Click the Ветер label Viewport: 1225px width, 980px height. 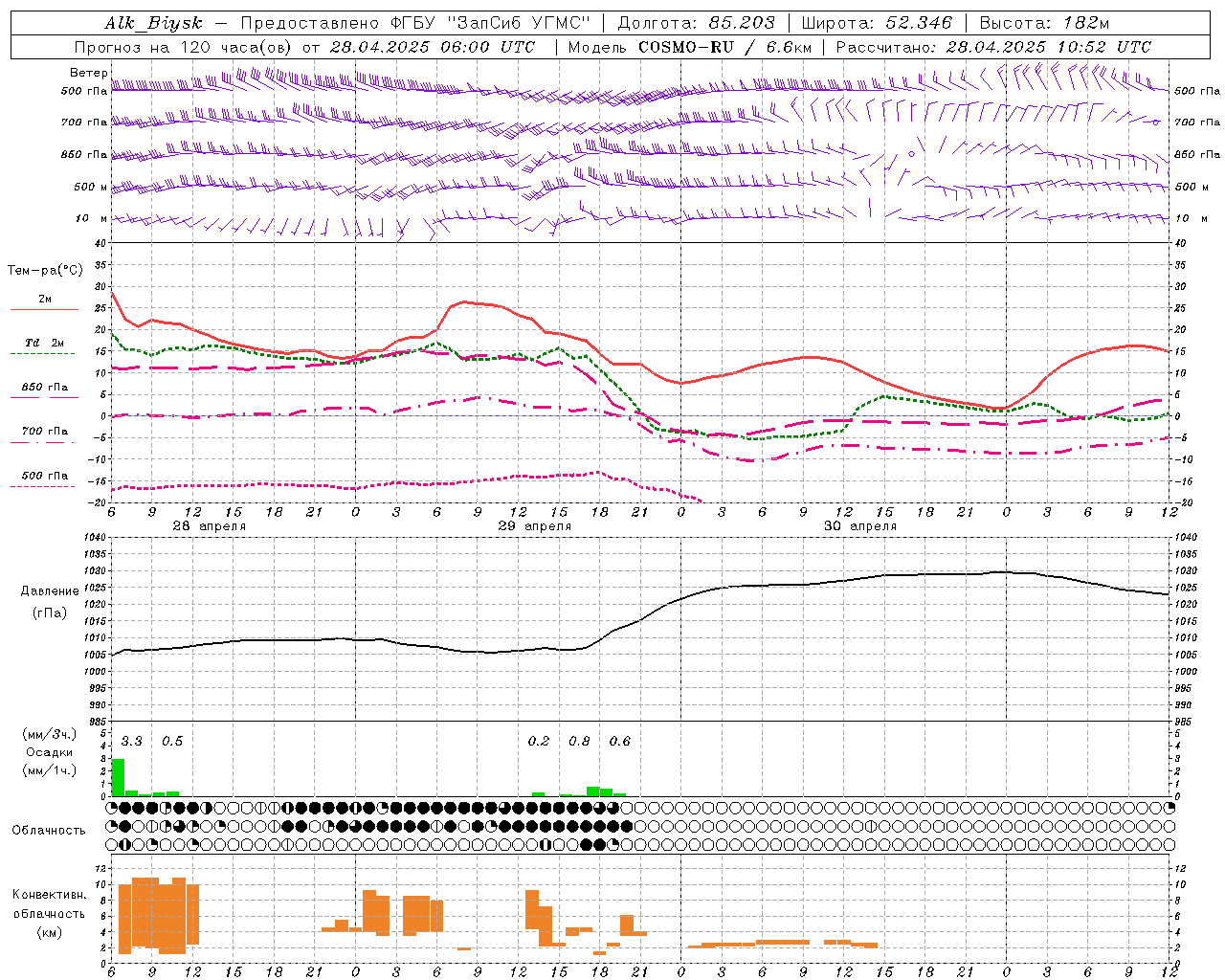pyautogui.click(x=88, y=73)
